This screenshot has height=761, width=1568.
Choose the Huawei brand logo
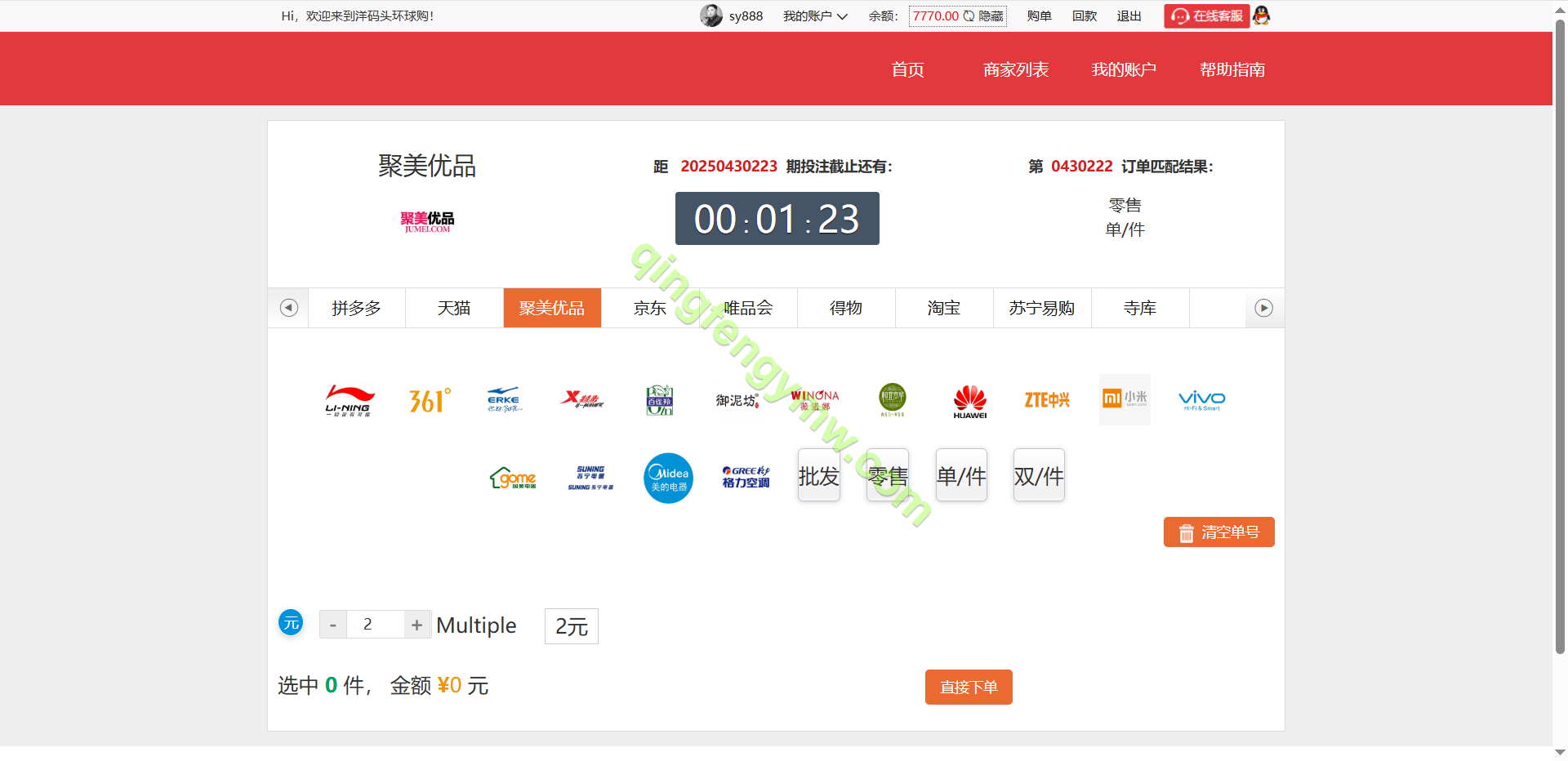click(969, 400)
